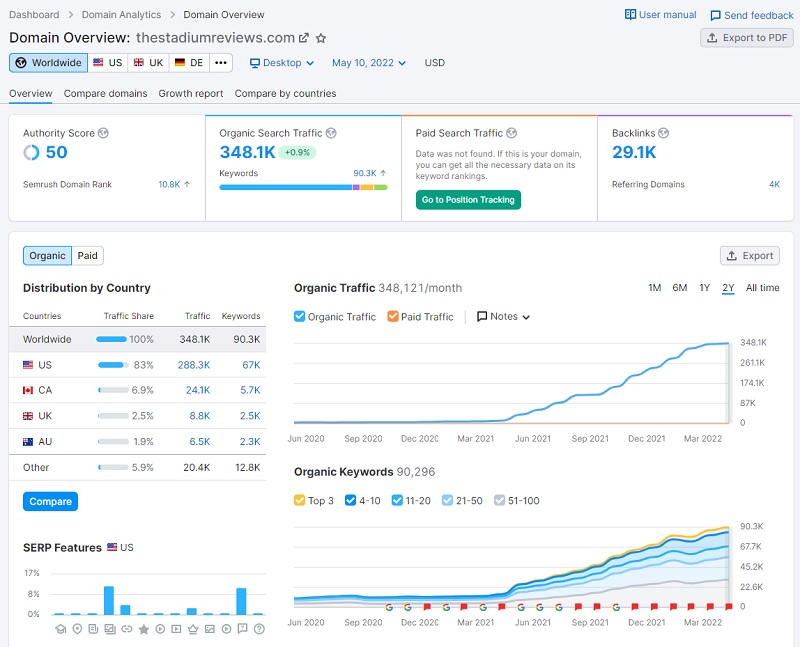Go to Domain Analytics breadcrumb
The width and height of the screenshot is (800, 647).
coord(121,15)
